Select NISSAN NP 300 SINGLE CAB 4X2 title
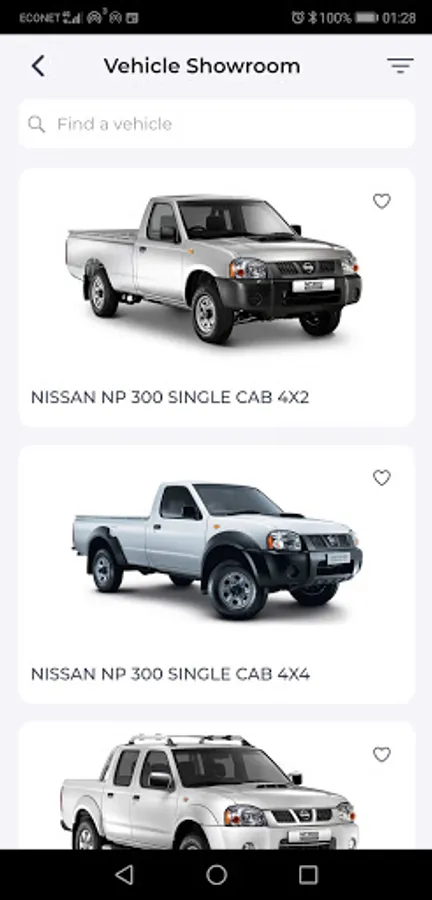Screen dimensions: 432x900 point(170,397)
